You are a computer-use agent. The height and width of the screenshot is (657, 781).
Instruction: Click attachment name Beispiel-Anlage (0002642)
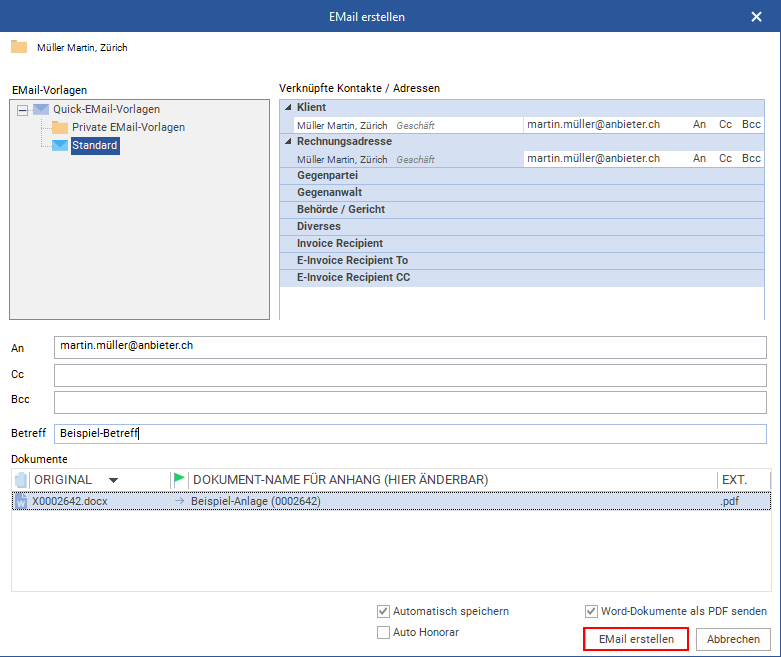click(256, 501)
